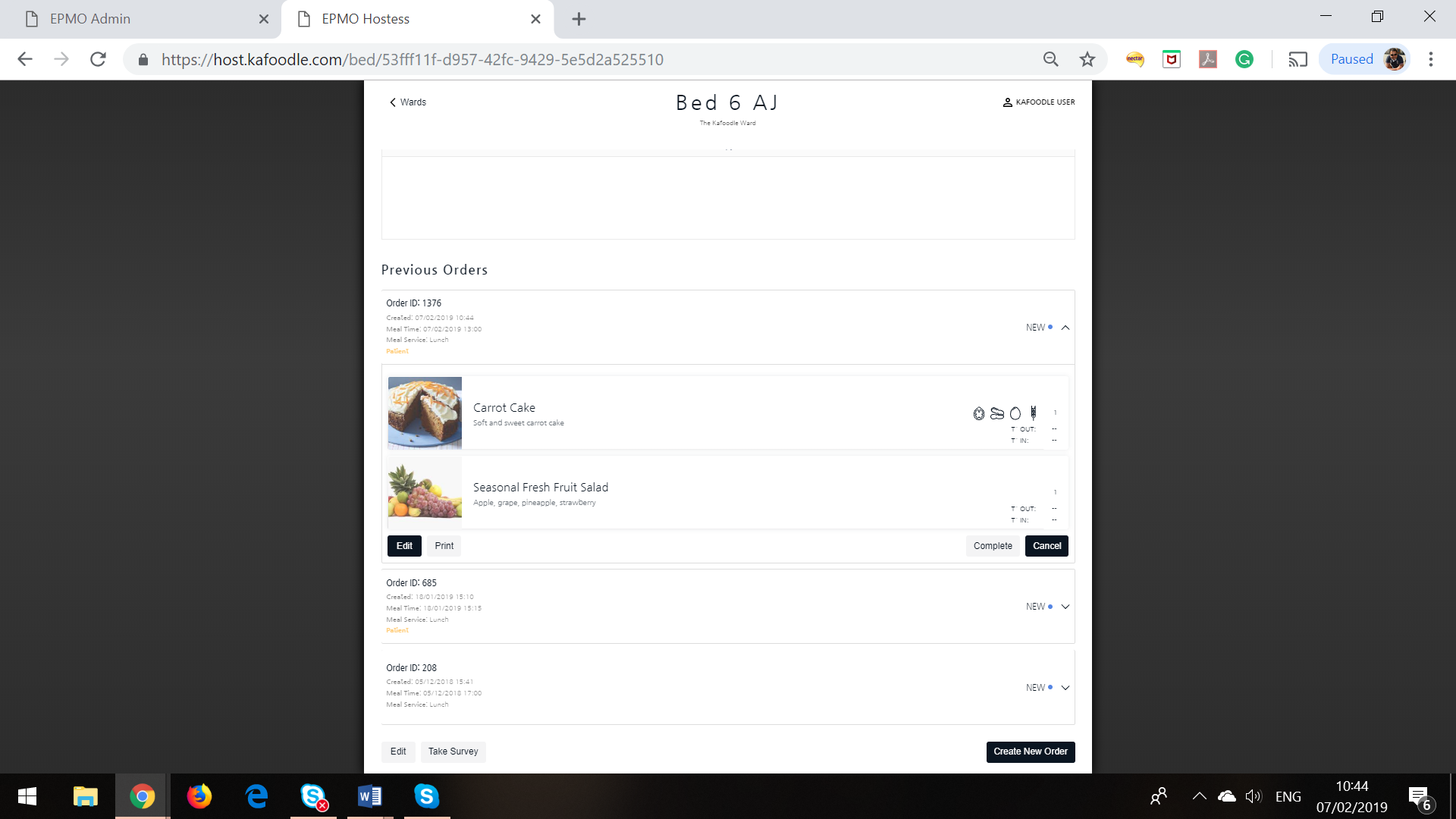Click the Complete button for Order 1376

coord(993,545)
